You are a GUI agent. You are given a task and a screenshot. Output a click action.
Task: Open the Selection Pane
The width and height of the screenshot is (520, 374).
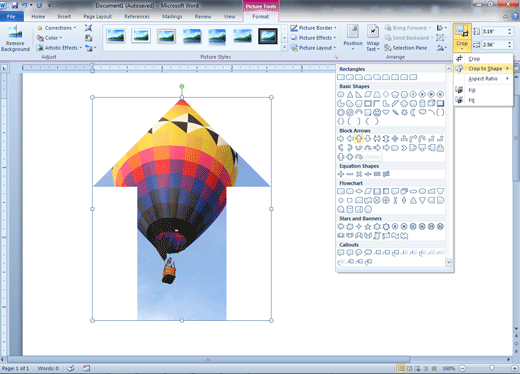pyautogui.click(x=406, y=48)
